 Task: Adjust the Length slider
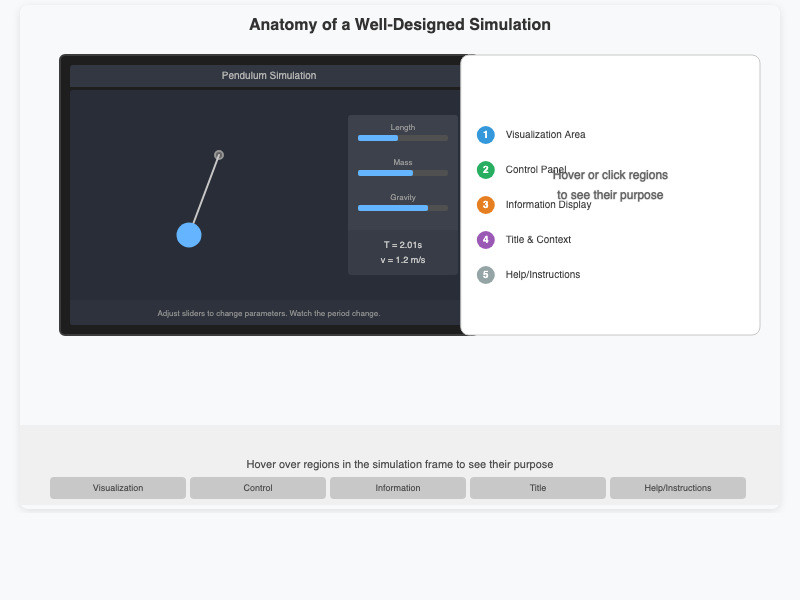pyautogui.click(x=403, y=138)
